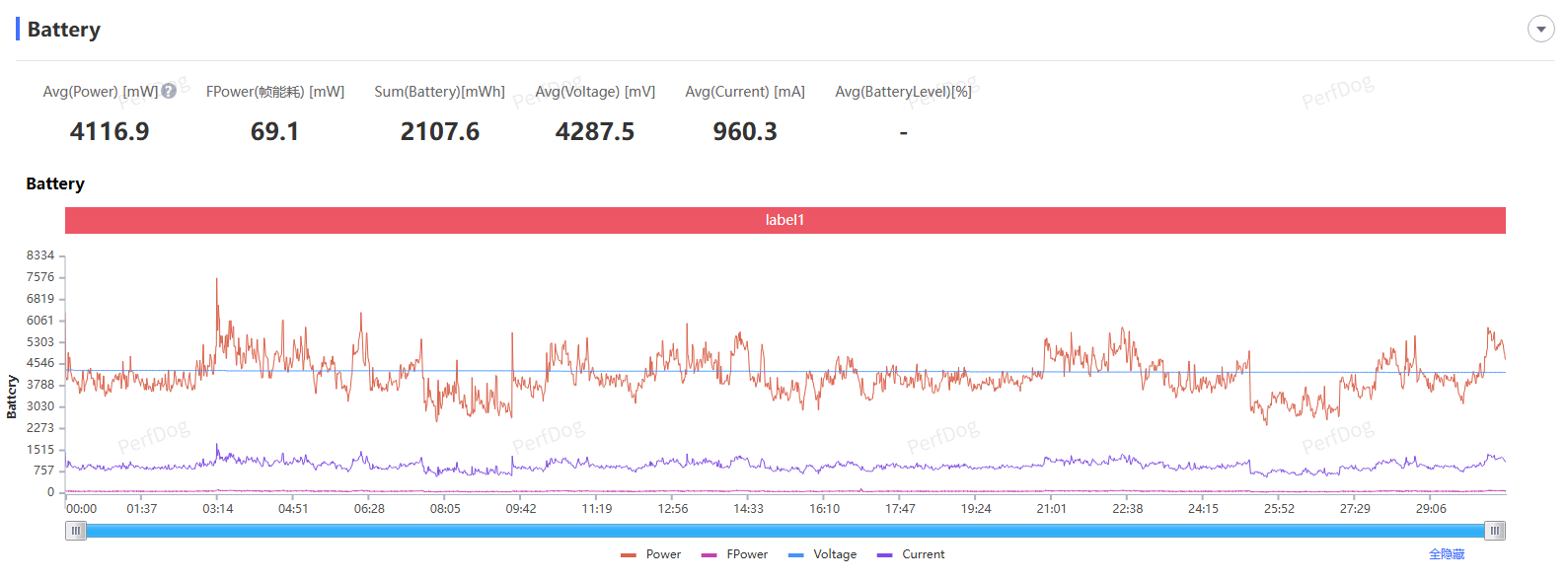Click the Avg(Voltage) value 4287.5
This screenshot has width=1568, height=581.
coord(594,131)
